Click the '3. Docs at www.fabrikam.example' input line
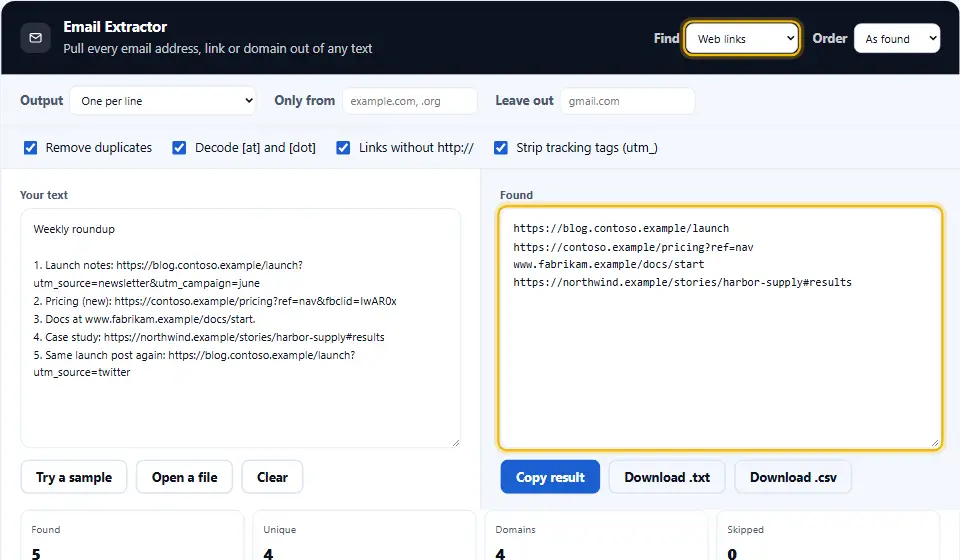The image size is (960, 560). tap(144, 319)
